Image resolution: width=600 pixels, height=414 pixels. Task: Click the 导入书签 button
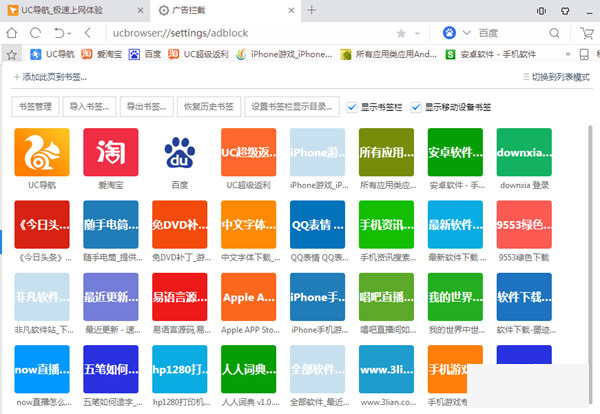click(89, 107)
